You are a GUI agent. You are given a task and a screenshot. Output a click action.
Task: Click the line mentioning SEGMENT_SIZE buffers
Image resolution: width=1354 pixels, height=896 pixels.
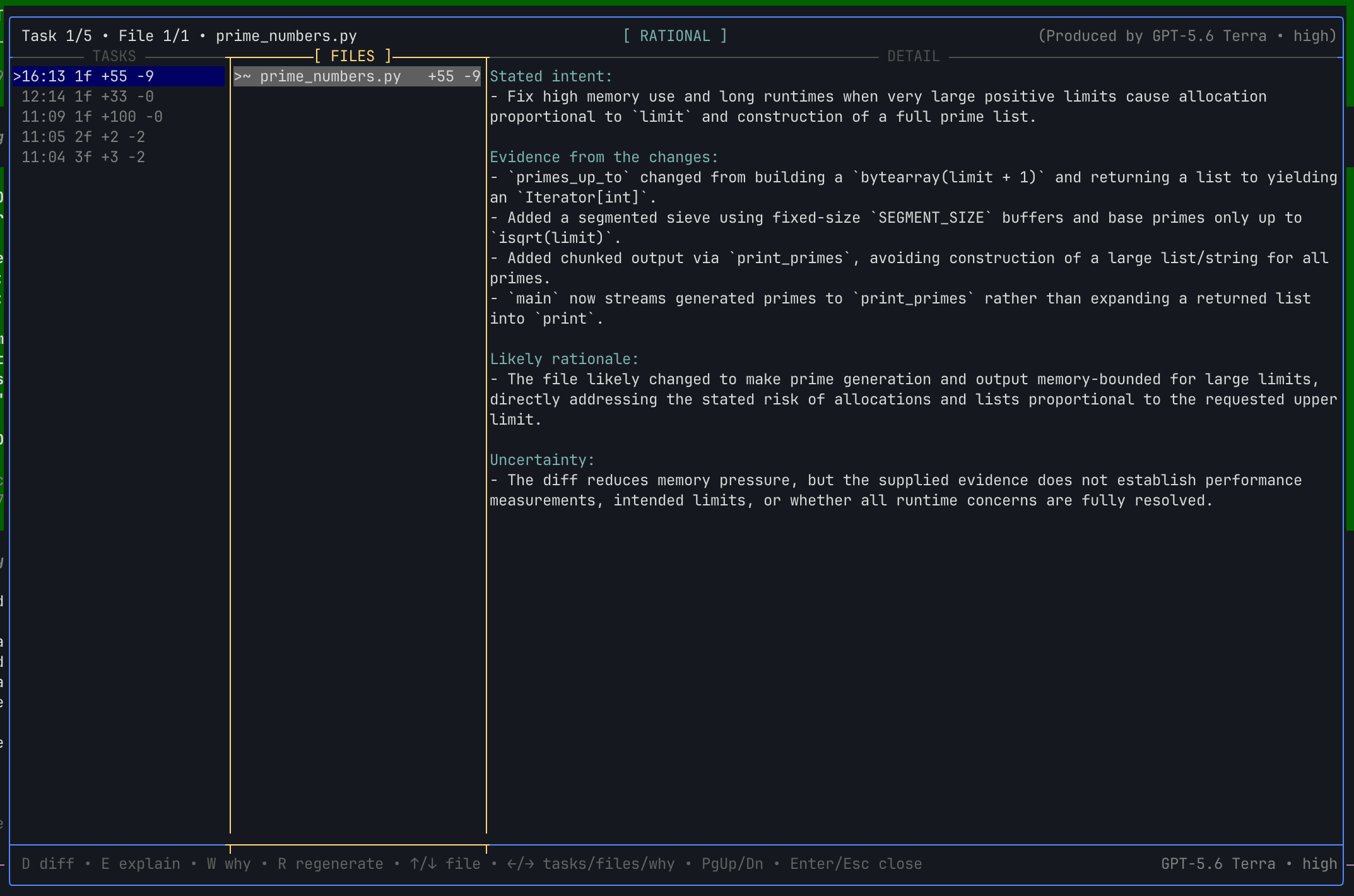pos(896,218)
